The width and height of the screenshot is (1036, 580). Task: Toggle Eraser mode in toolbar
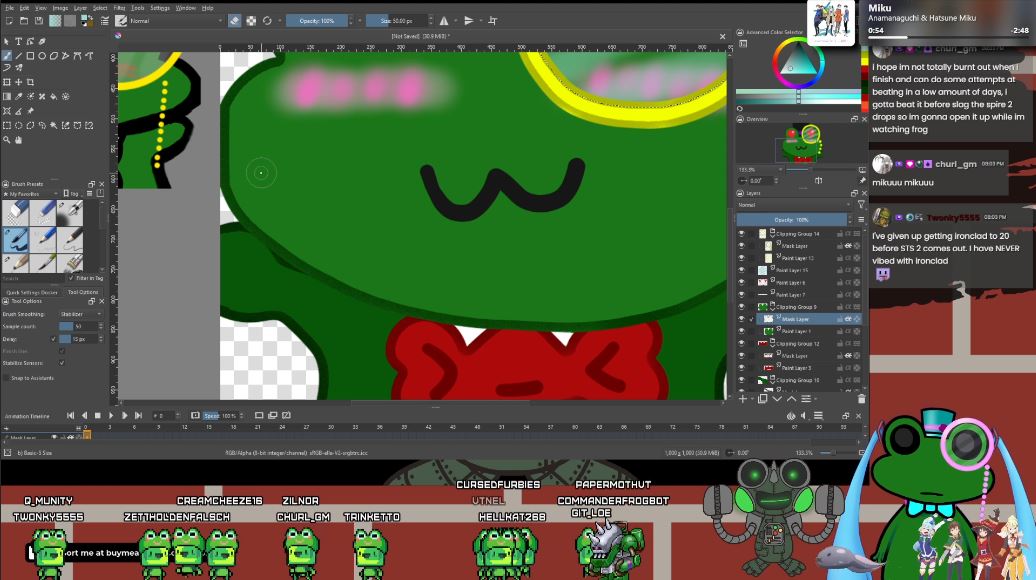[235, 21]
